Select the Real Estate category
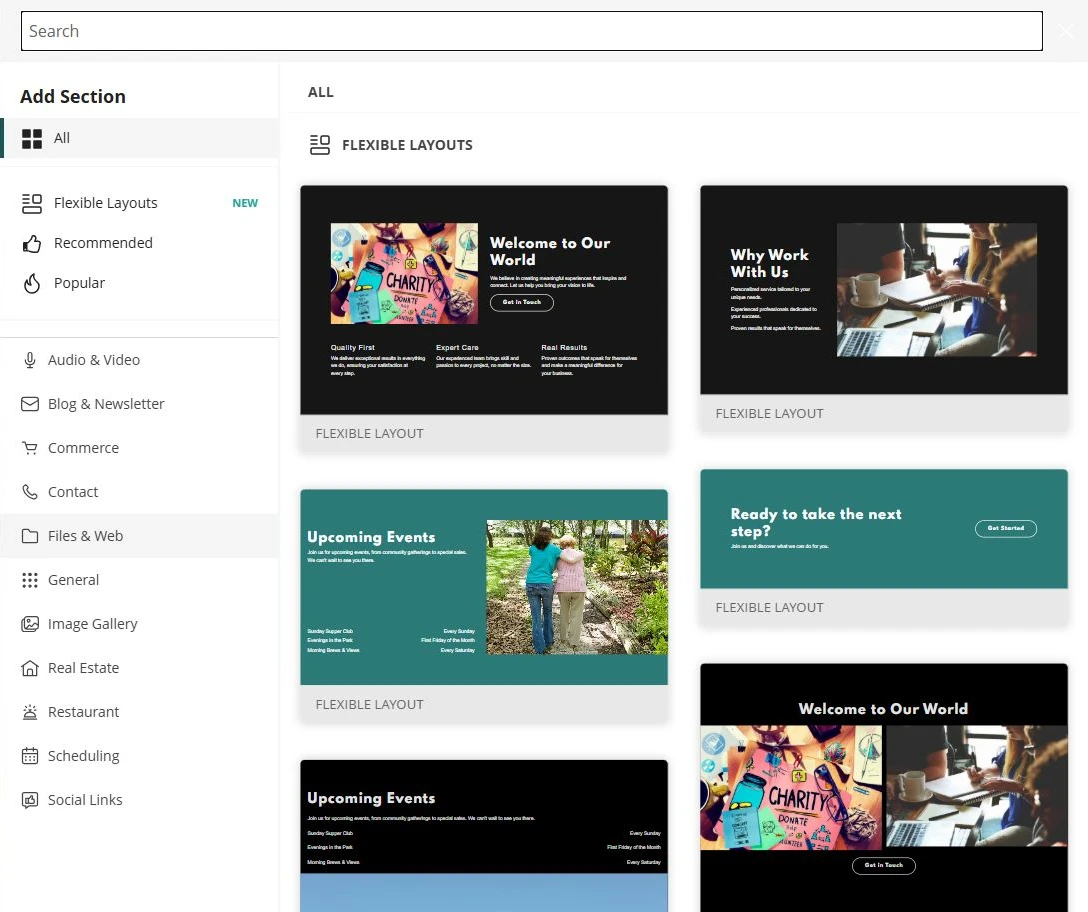This screenshot has width=1088, height=912. pyautogui.click(x=139, y=668)
